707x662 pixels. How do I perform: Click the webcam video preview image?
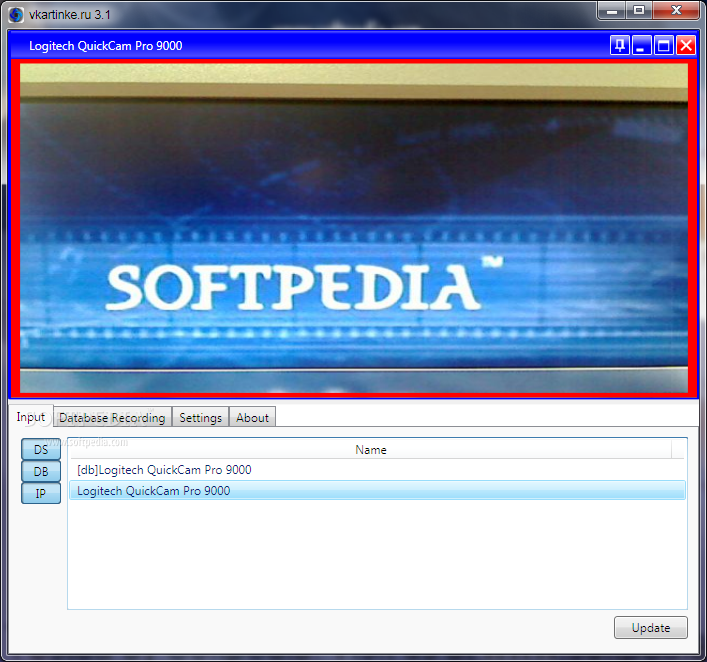tap(354, 228)
